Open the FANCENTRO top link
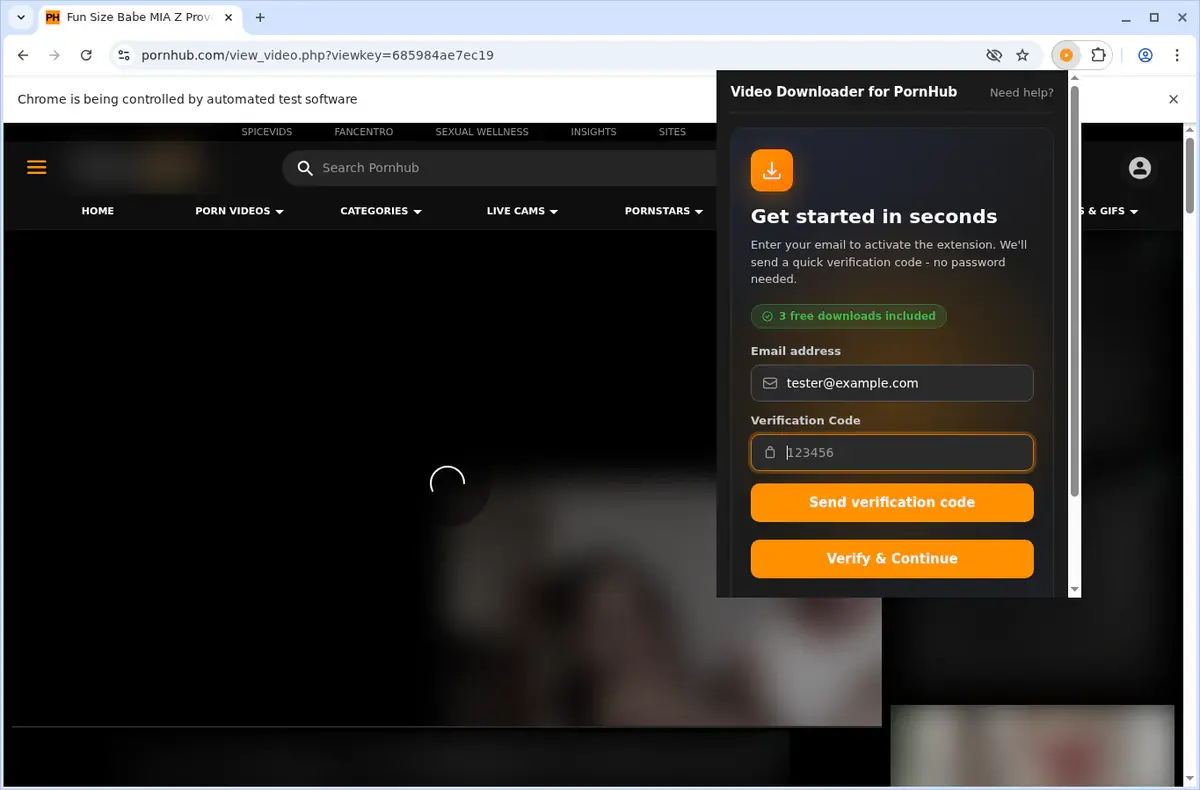 pos(364,132)
